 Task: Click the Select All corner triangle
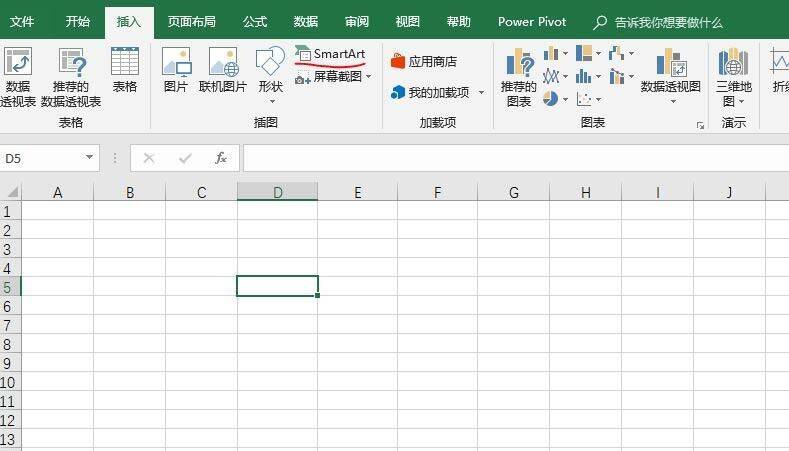[x=12, y=192]
